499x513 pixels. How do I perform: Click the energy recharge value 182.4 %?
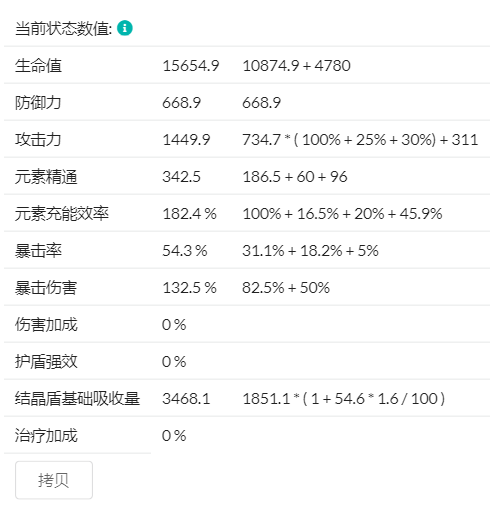(189, 214)
